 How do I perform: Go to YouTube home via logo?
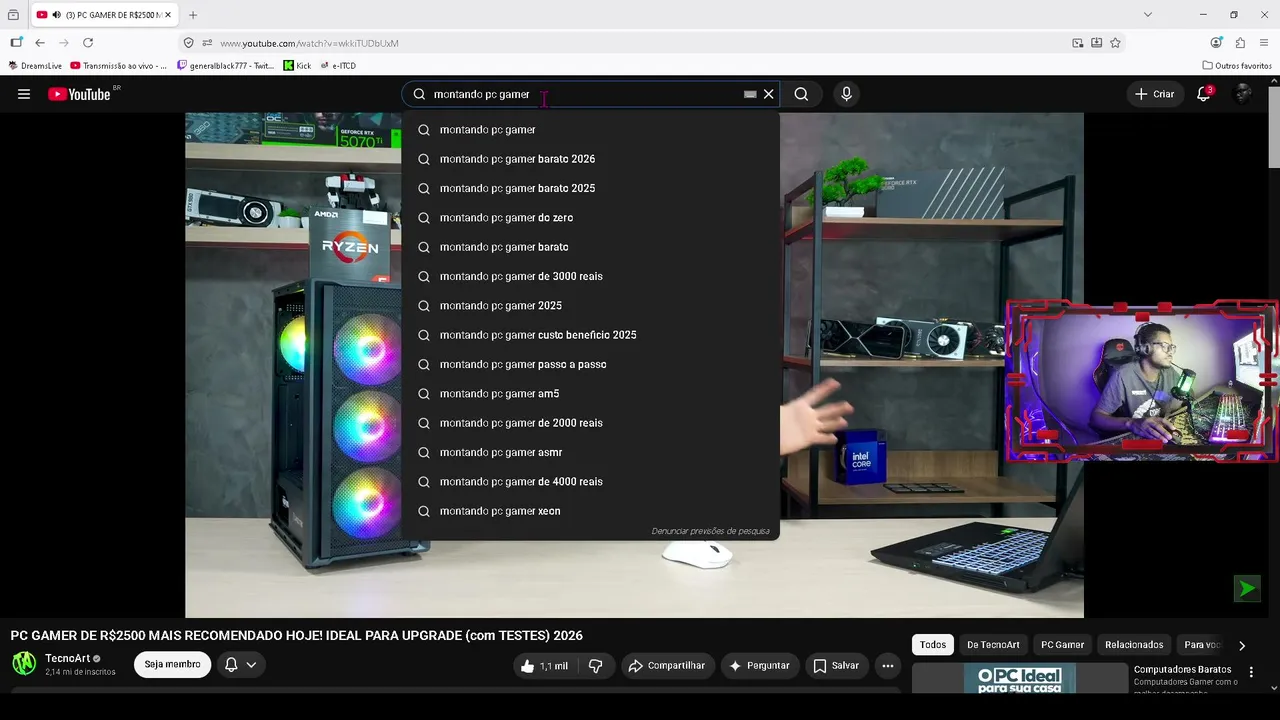click(79, 94)
